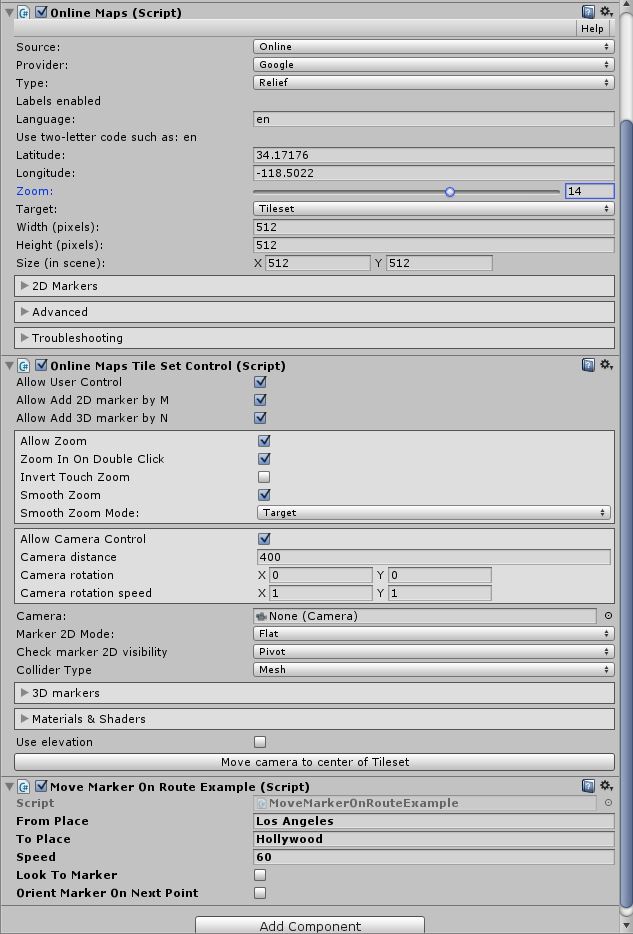
Task: Click the From Place field
Action: click(x=434, y=821)
